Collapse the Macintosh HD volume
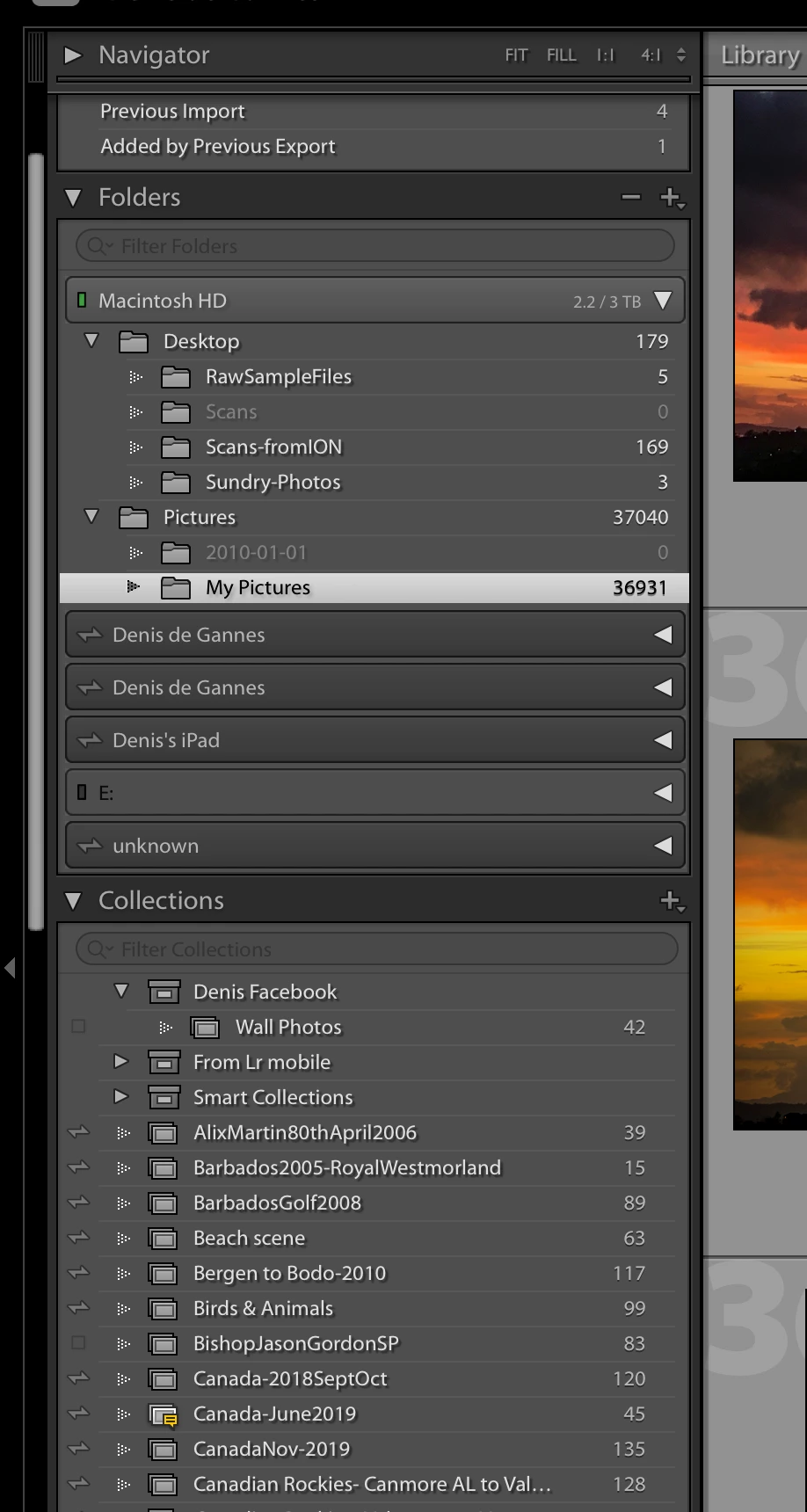Viewport: 807px width, 1512px height. [664, 301]
